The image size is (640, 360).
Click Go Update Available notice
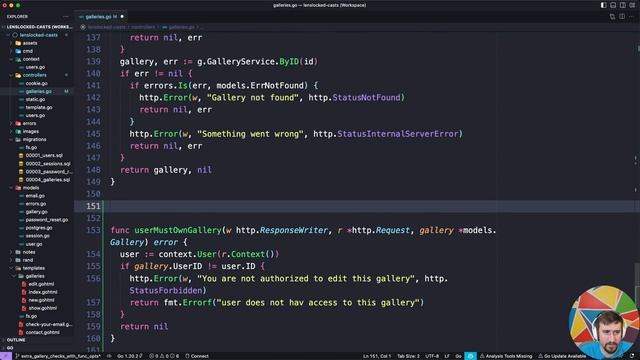[x=562, y=356]
